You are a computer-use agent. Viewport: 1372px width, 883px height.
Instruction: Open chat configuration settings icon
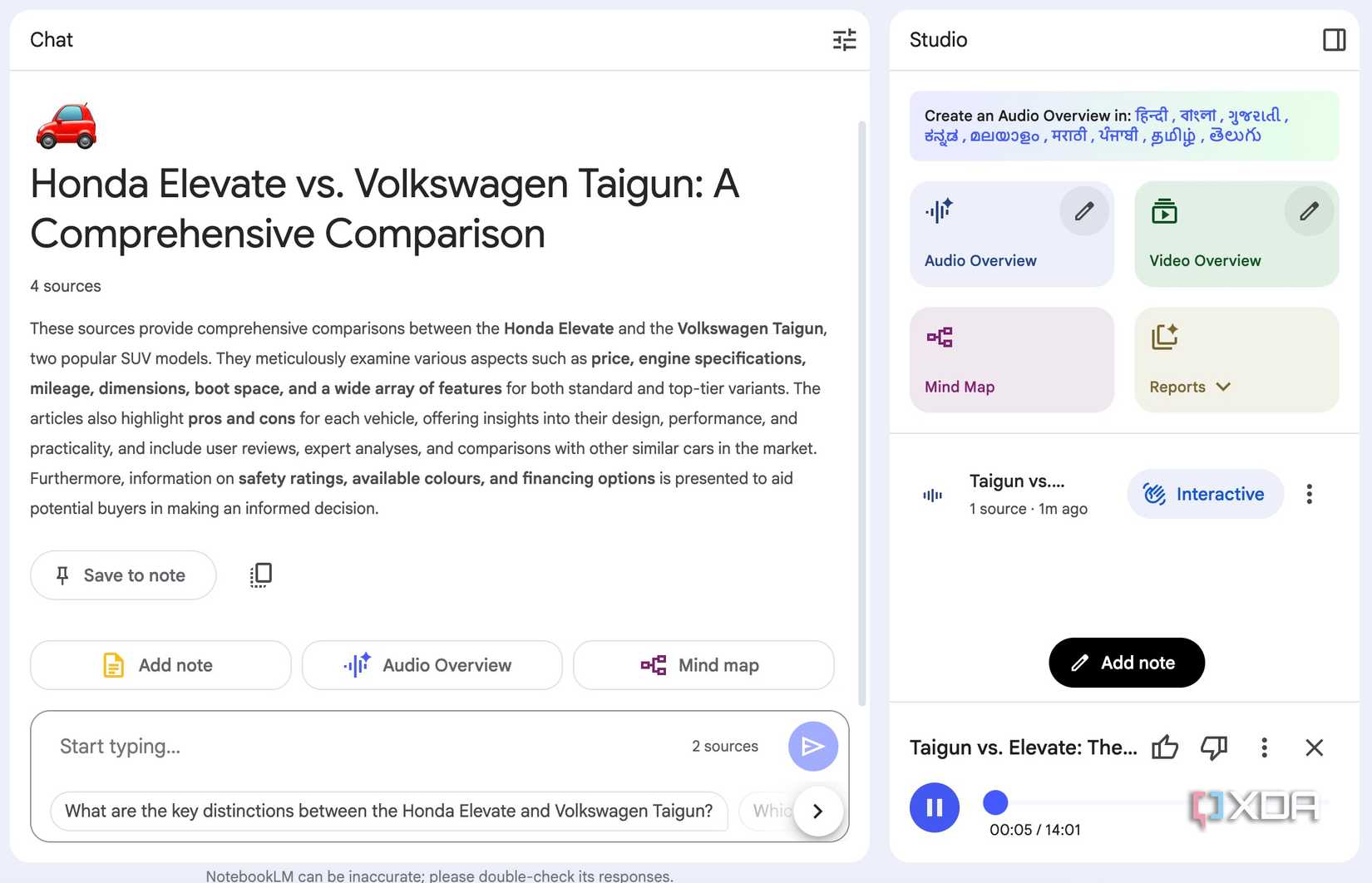coord(844,40)
